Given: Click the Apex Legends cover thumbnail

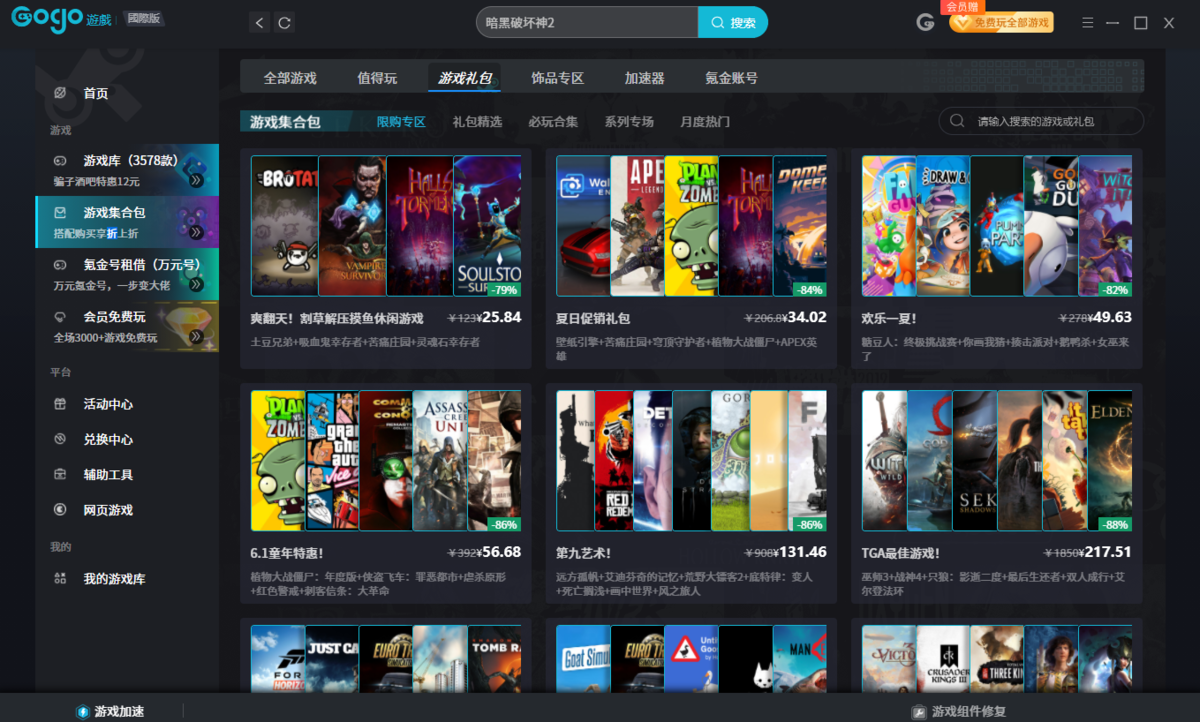Looking at the screenshot, I should point(637,226).
